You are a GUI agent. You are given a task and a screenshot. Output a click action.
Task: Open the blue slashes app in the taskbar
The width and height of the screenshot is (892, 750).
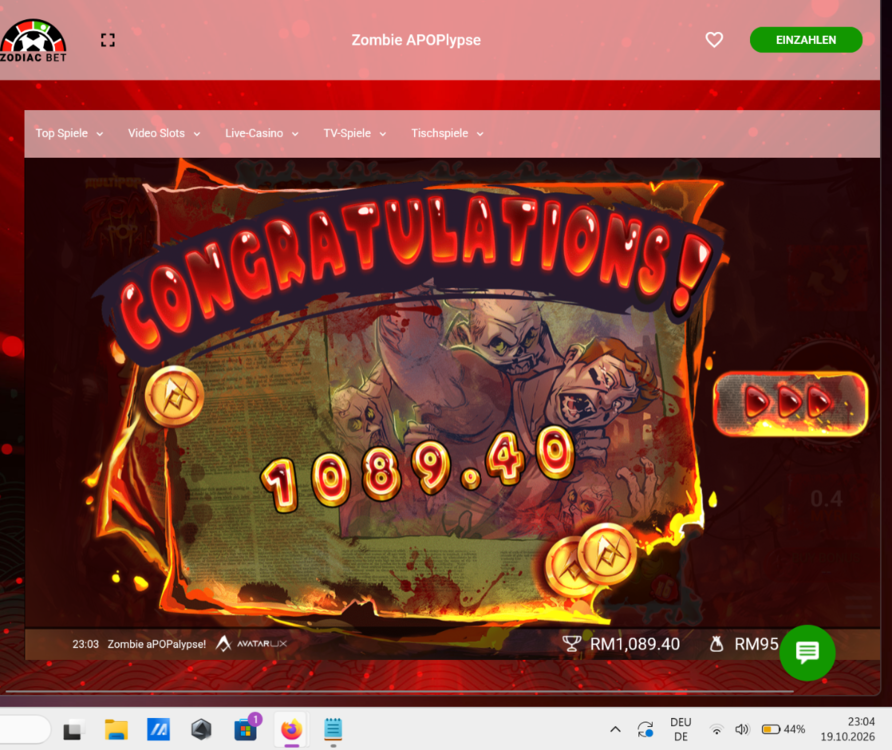[158, 730]
